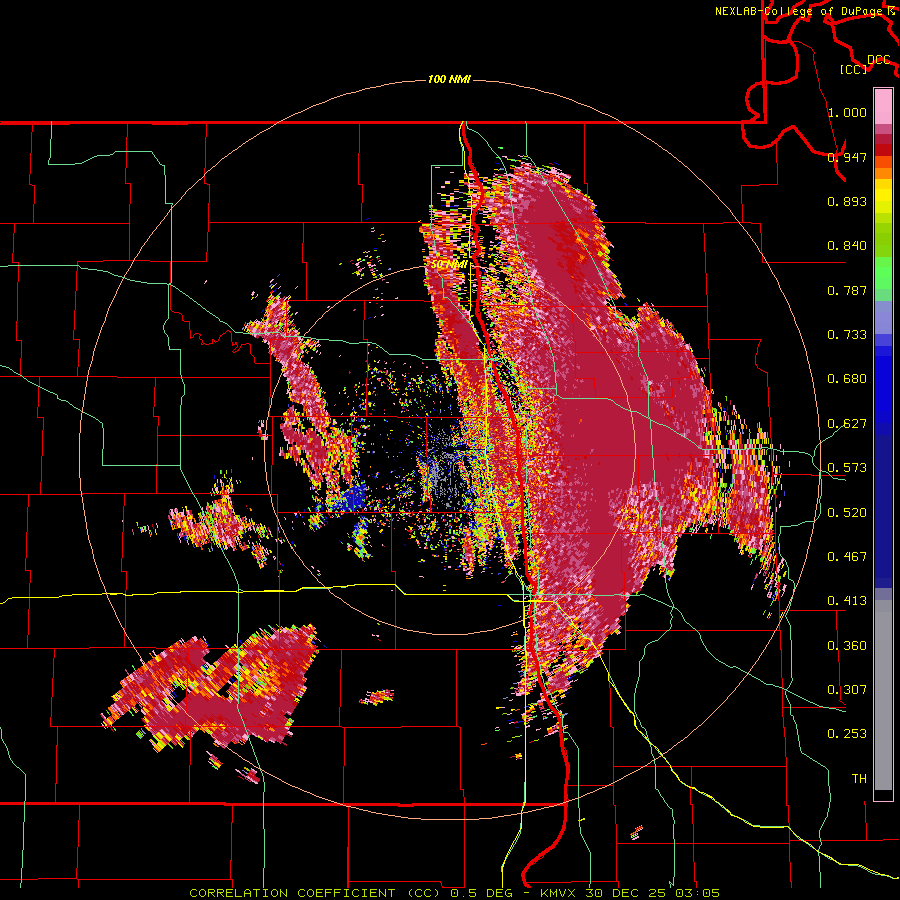This screenshot has height=900, width=900.
Task: Click the 0.733 scale value
Action: coord(847,335)
